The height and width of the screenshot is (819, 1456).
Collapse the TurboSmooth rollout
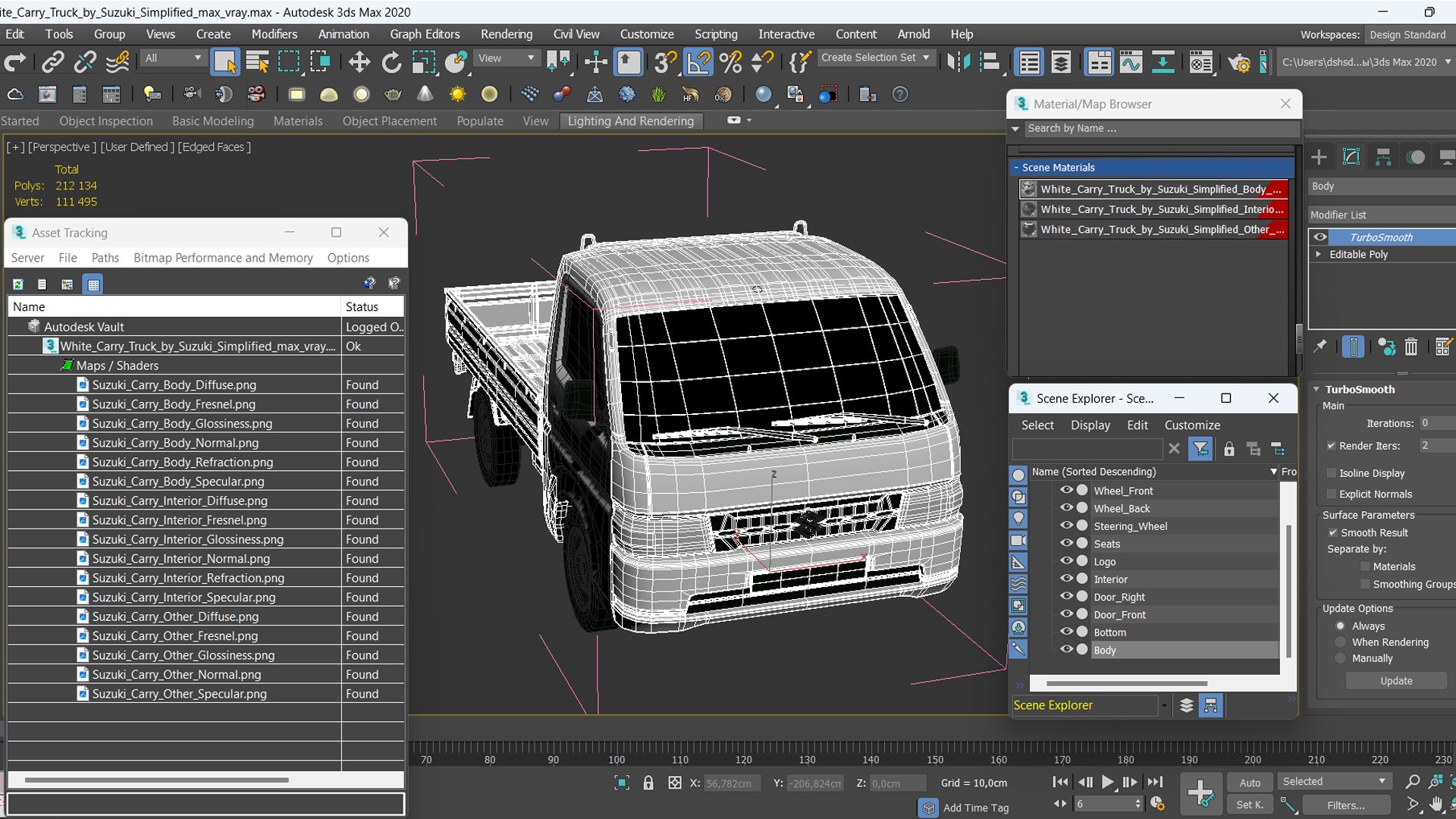(x=1317, y=389)
